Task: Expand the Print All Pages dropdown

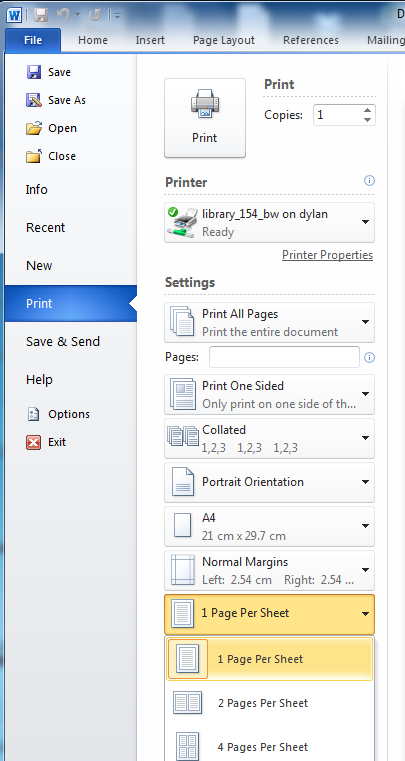Action: 270,322
